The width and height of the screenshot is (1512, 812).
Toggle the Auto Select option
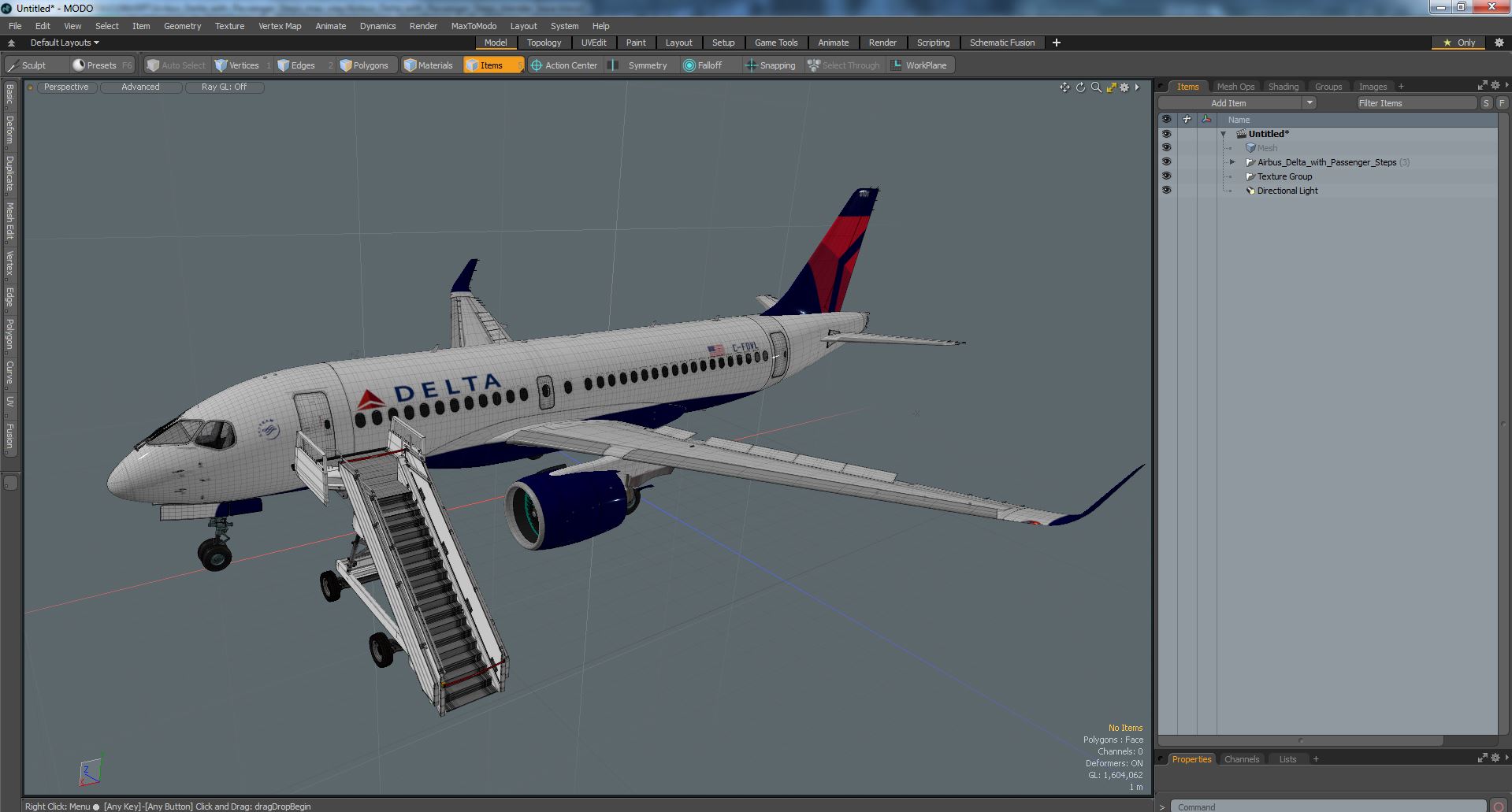click(176, 65)
